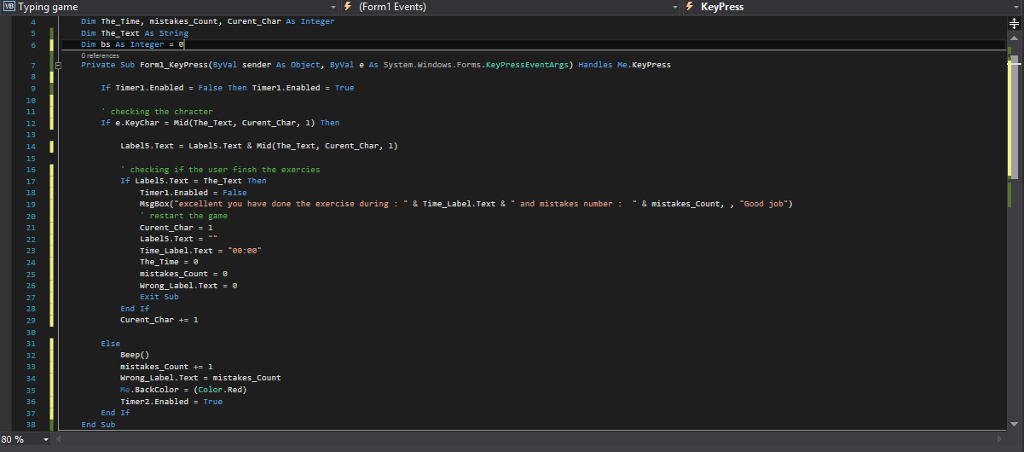Click 'The_Time = 0' line
Image resolution: width=1024 pixels, height=452 pixels.
(x=168, y=262)
